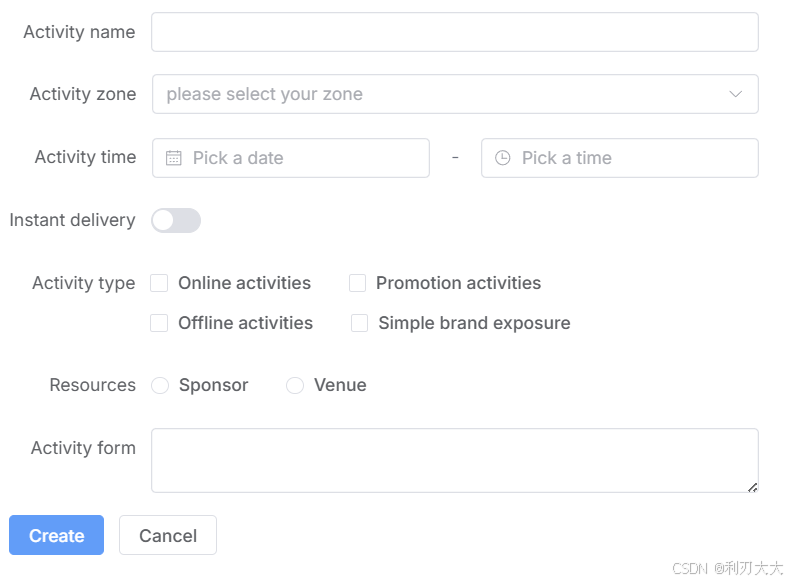Choose the Venue radio option

click(x=295, y=385)
